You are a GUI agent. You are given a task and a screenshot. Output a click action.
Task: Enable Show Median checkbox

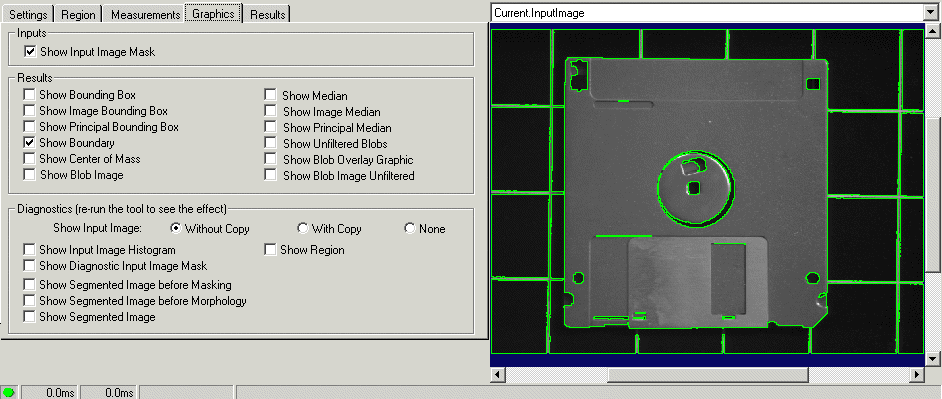270,95
